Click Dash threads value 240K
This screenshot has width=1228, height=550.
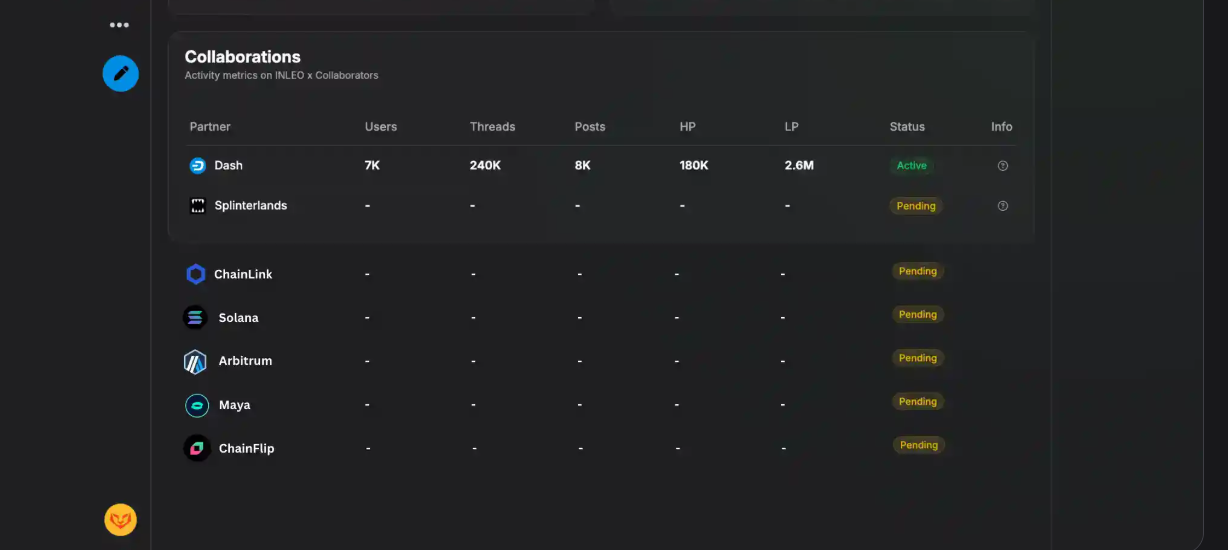click(x=486, y=166)
